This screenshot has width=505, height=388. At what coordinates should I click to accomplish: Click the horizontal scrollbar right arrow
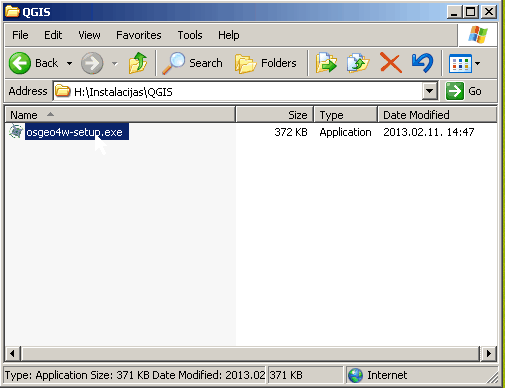[x=489, y=353]
